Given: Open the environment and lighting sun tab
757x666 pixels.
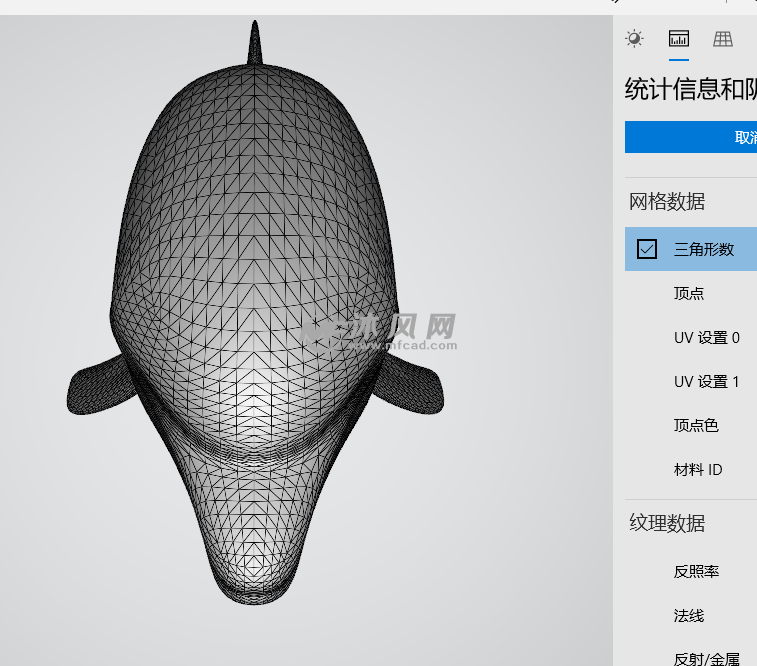Looking at the screenshot, I should pos(634,39).
